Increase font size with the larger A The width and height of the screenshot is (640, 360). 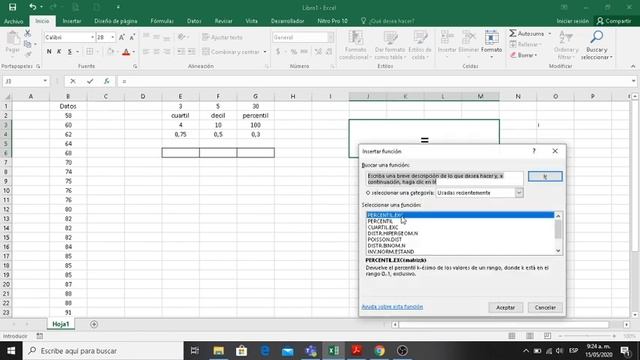click(x=122, y=37)
